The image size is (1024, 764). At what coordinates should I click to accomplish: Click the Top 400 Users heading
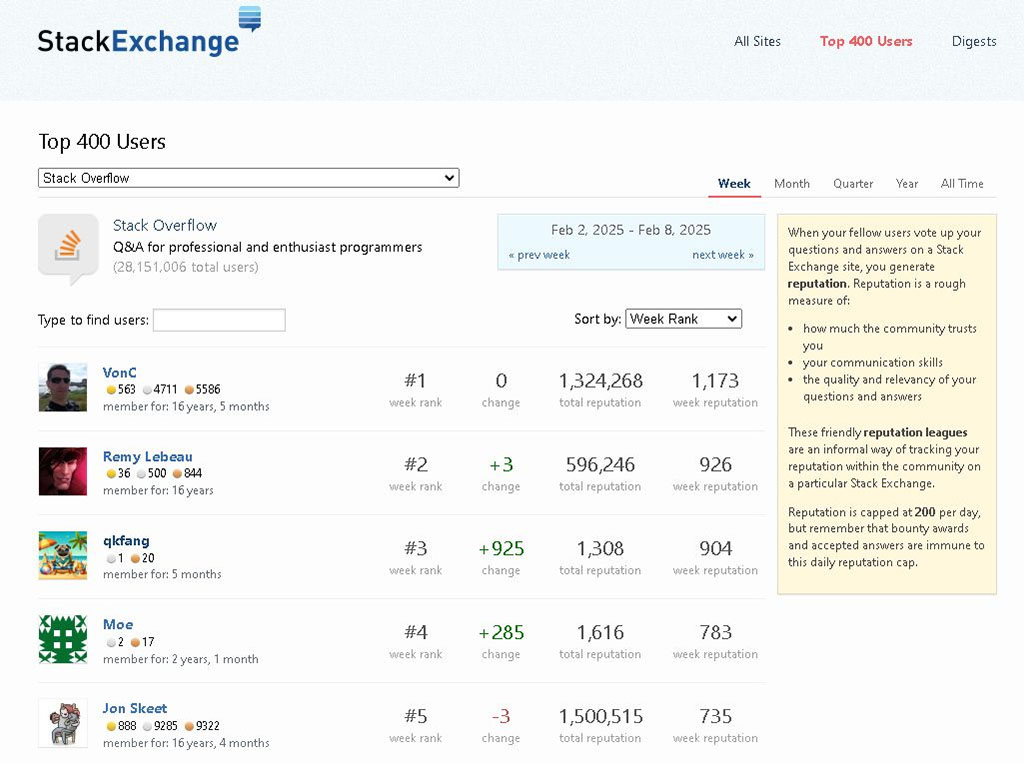coord(102,142)
